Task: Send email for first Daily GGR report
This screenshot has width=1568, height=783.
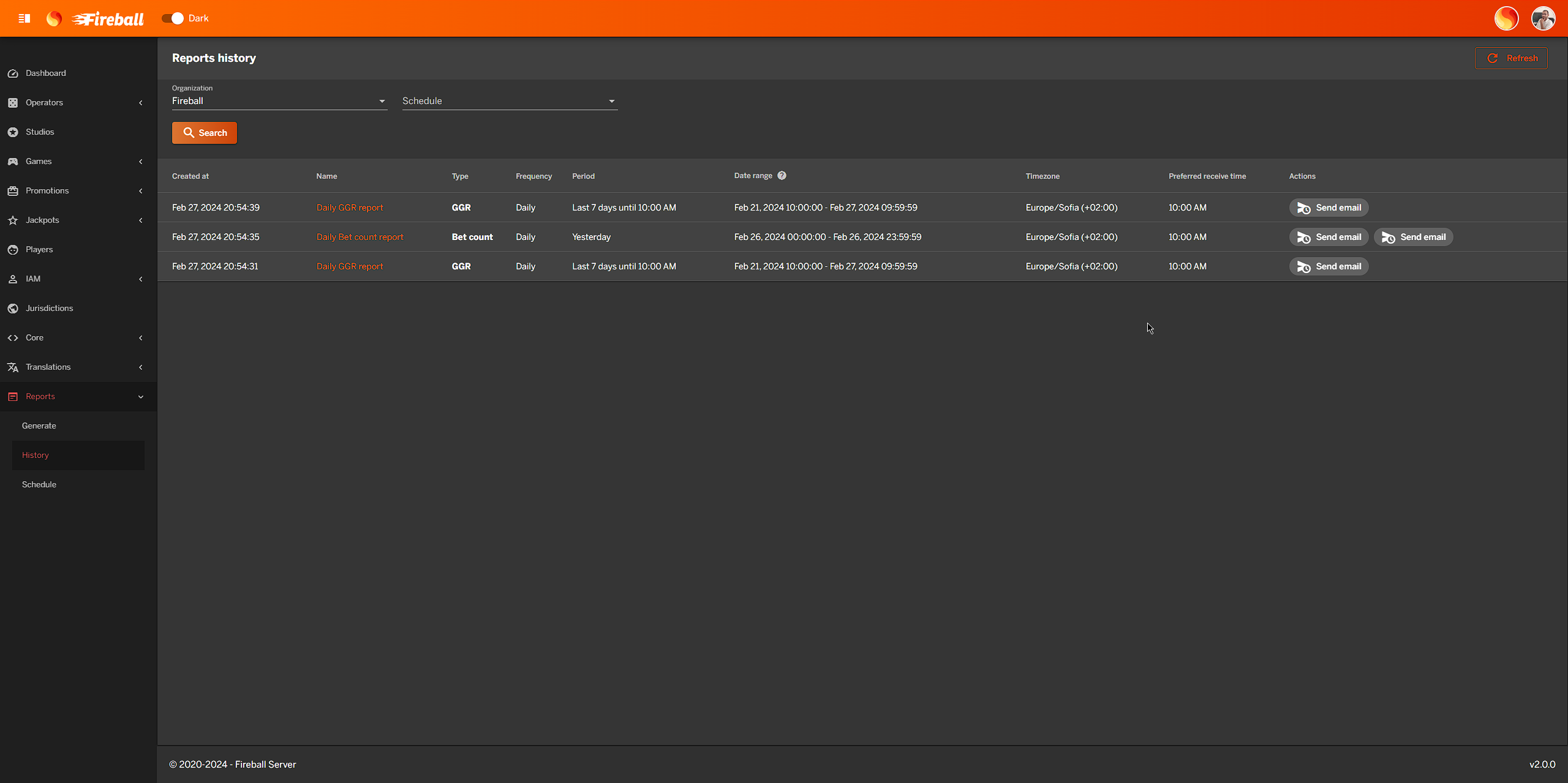Action: click(x=1329, y=208)
